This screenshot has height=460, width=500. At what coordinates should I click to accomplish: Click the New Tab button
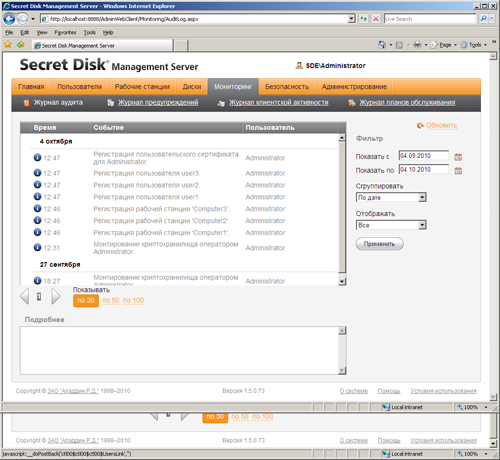pos(181,46)
